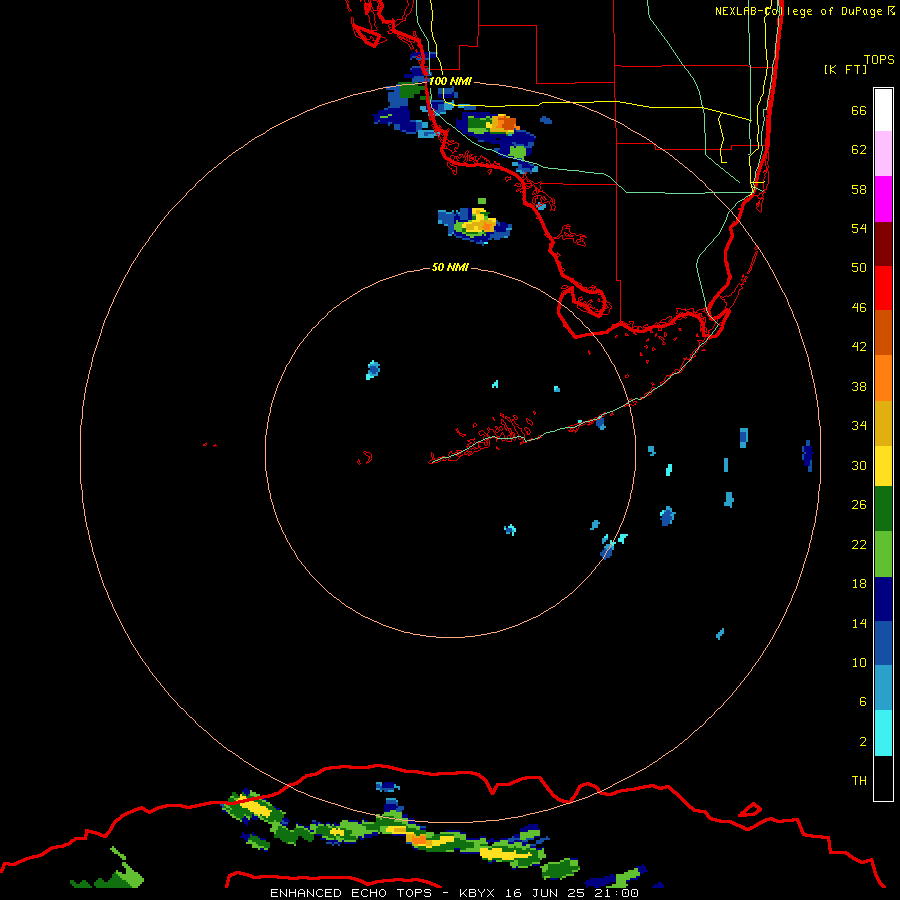
Task: Click the 50 NMI range ring label
Action: click(x=450, y=267)
